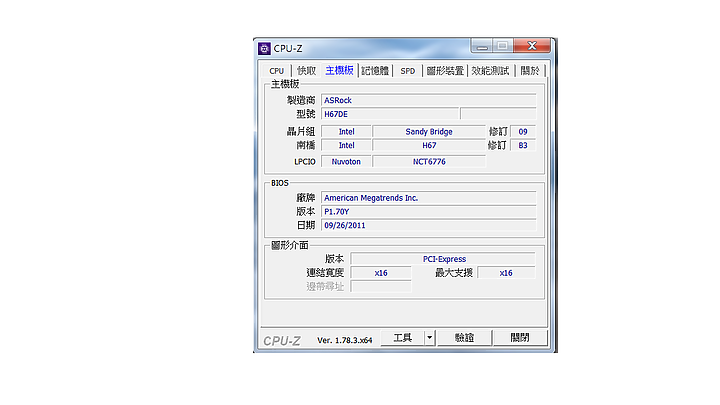The height and width of the screenshot is (405, 720).
Task: Select the manufacturer field ASRock
Action: 428,100
